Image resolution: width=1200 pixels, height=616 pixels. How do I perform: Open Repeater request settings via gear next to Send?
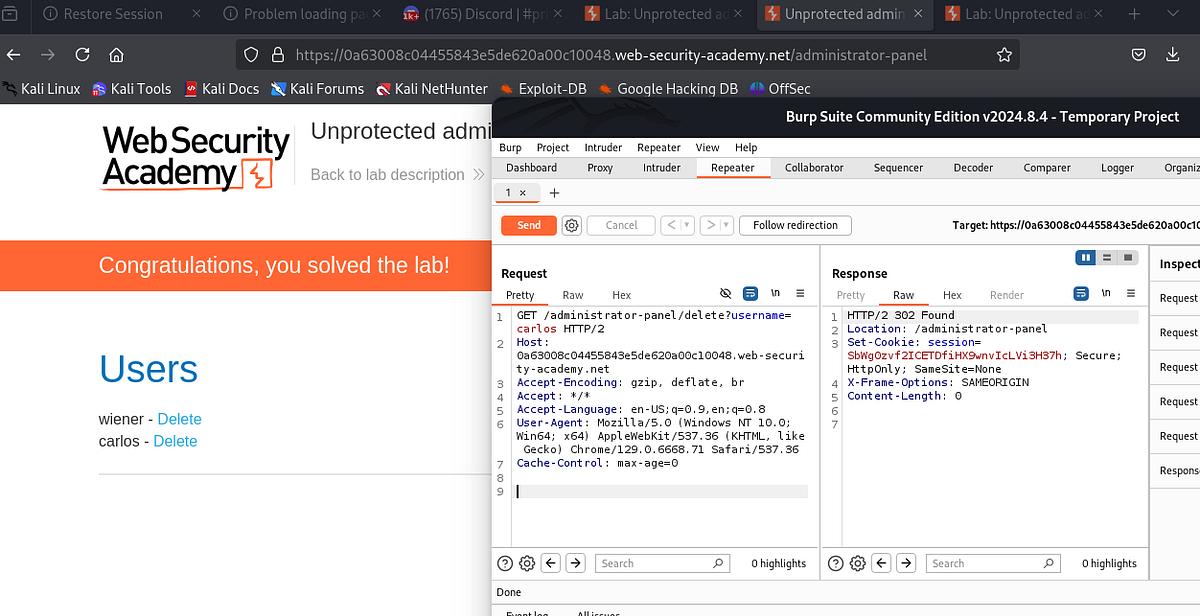click(571, 225)
